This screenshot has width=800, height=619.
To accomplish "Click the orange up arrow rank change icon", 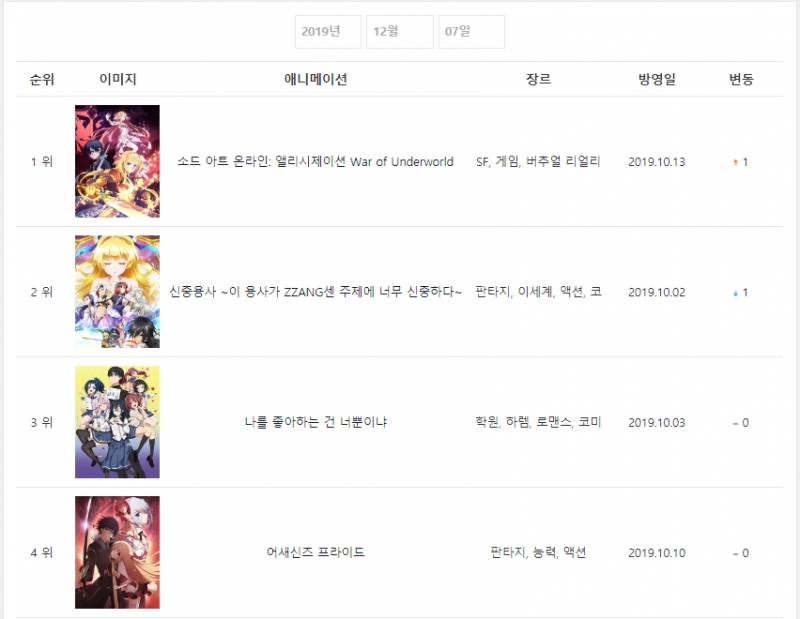I will [735, 162].
